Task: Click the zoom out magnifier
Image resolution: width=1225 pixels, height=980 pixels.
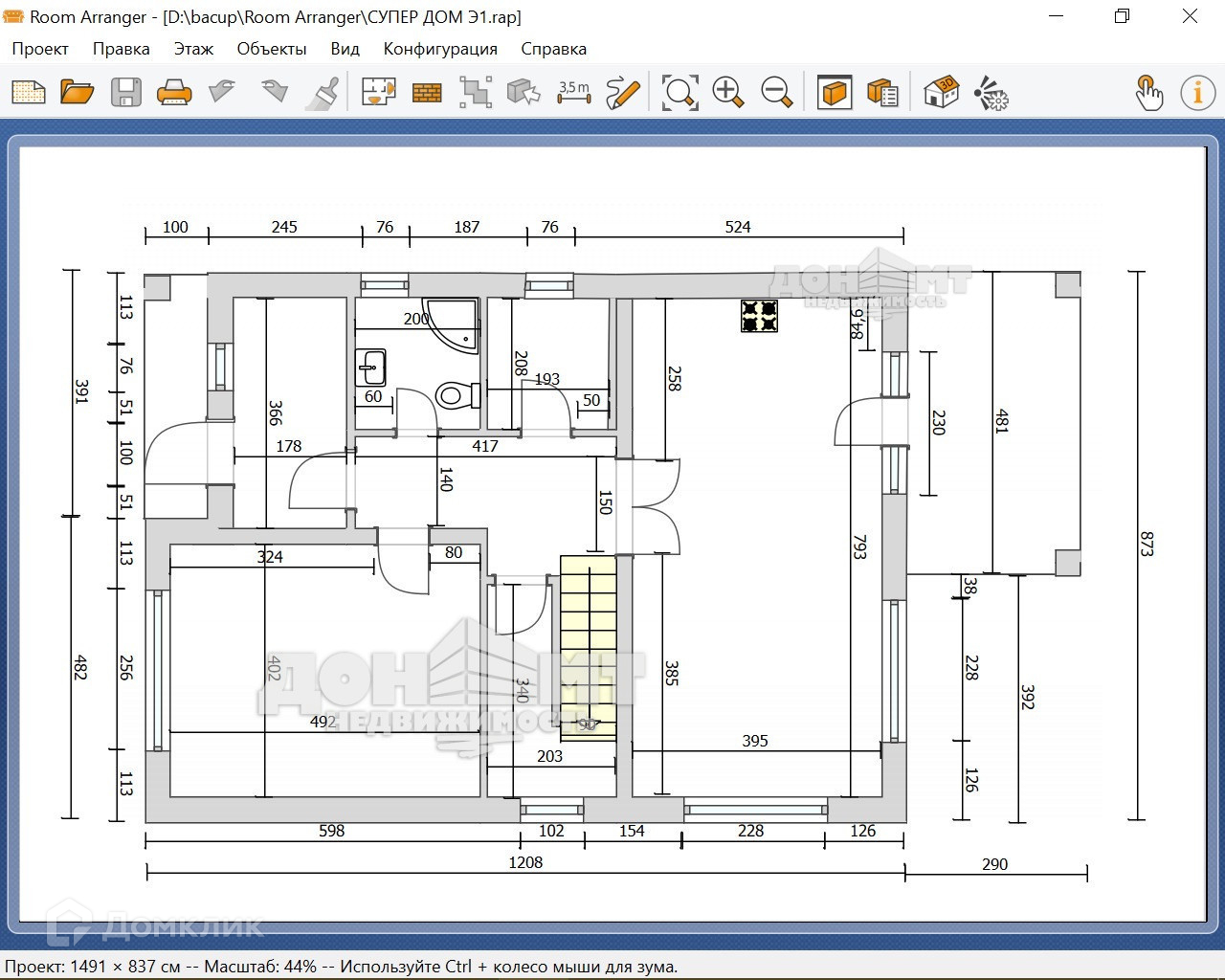Action: click(x=776, y=93)
